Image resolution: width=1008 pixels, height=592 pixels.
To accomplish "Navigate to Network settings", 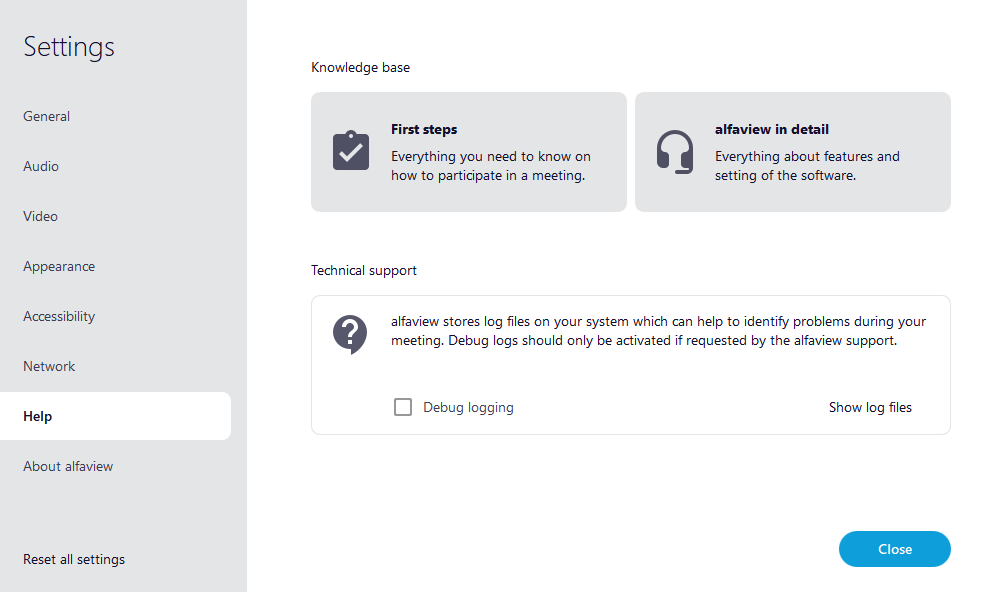I will [x=49, y=366].
